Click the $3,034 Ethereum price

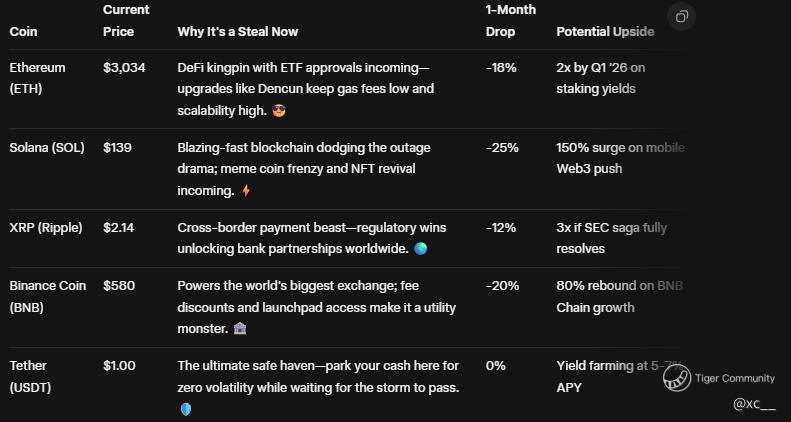[x=124, y=68]
